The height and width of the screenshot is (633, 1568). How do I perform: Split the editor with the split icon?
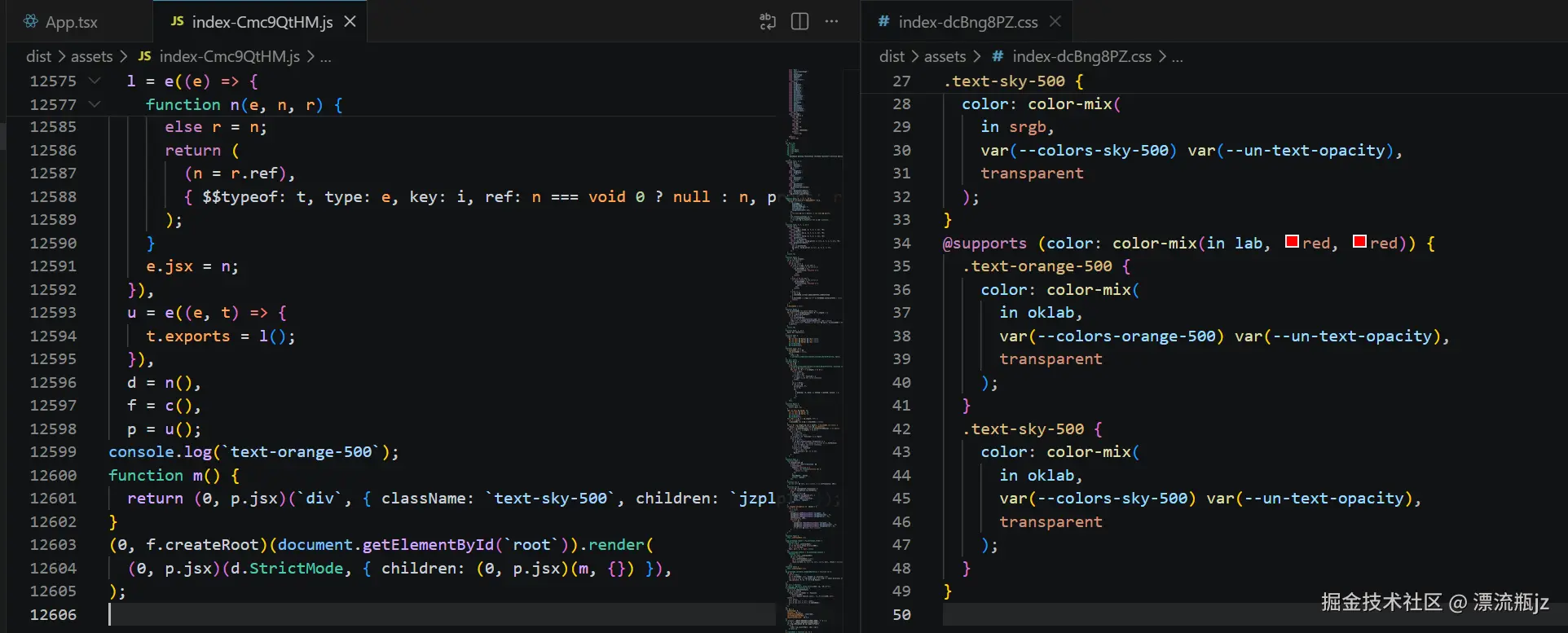(800, 22)
